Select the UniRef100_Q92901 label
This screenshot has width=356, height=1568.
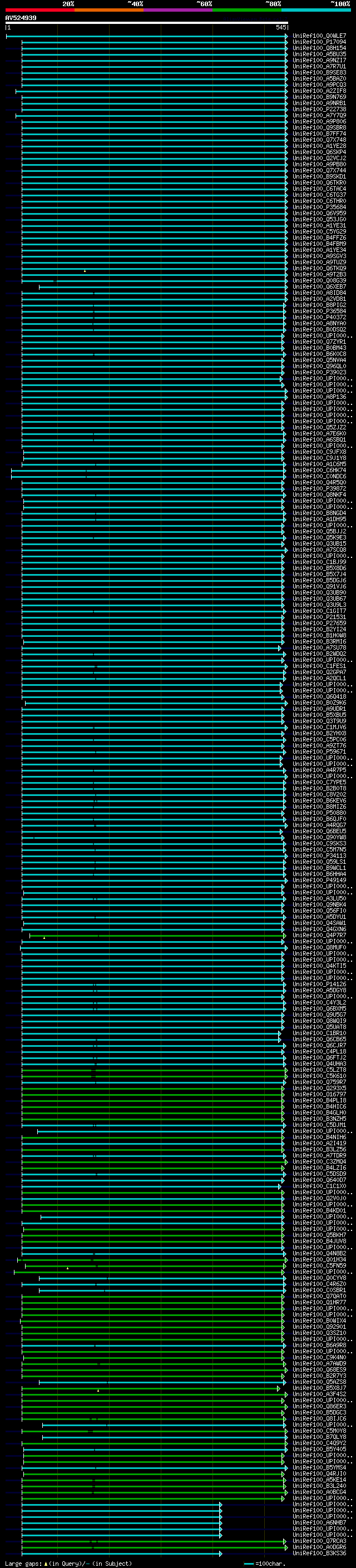point(319,1327)
